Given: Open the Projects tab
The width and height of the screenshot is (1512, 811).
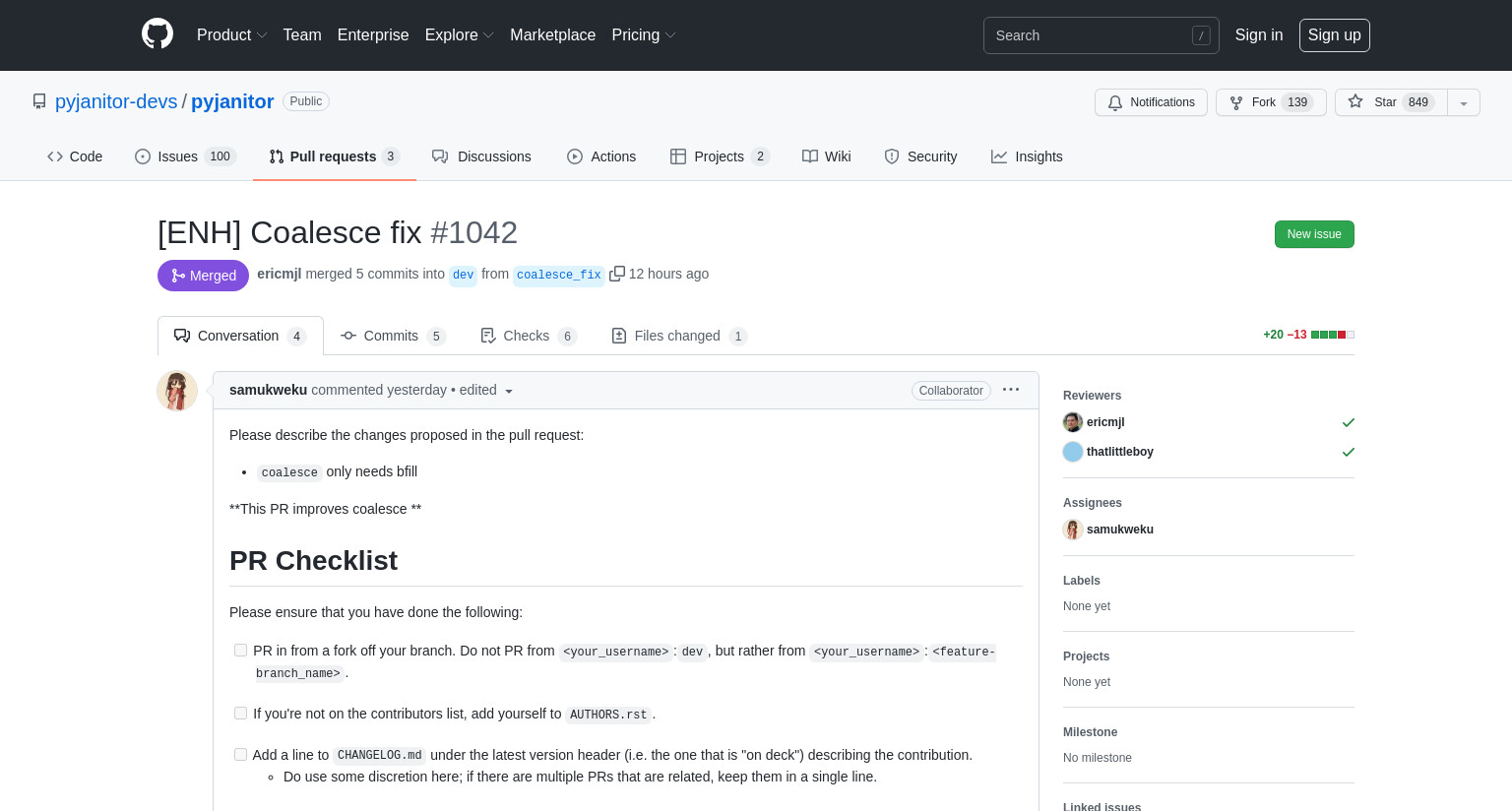Looking at the screenshot, I should pyautogui.click(x=720, y=156).
